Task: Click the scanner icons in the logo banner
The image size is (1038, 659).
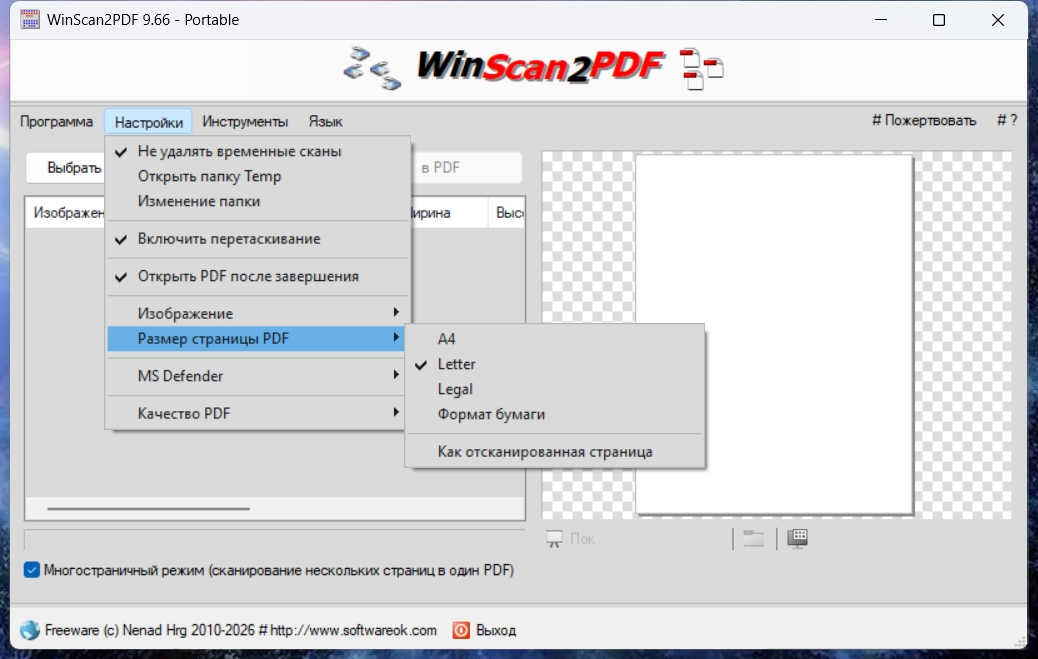Action: coord(373,69)
